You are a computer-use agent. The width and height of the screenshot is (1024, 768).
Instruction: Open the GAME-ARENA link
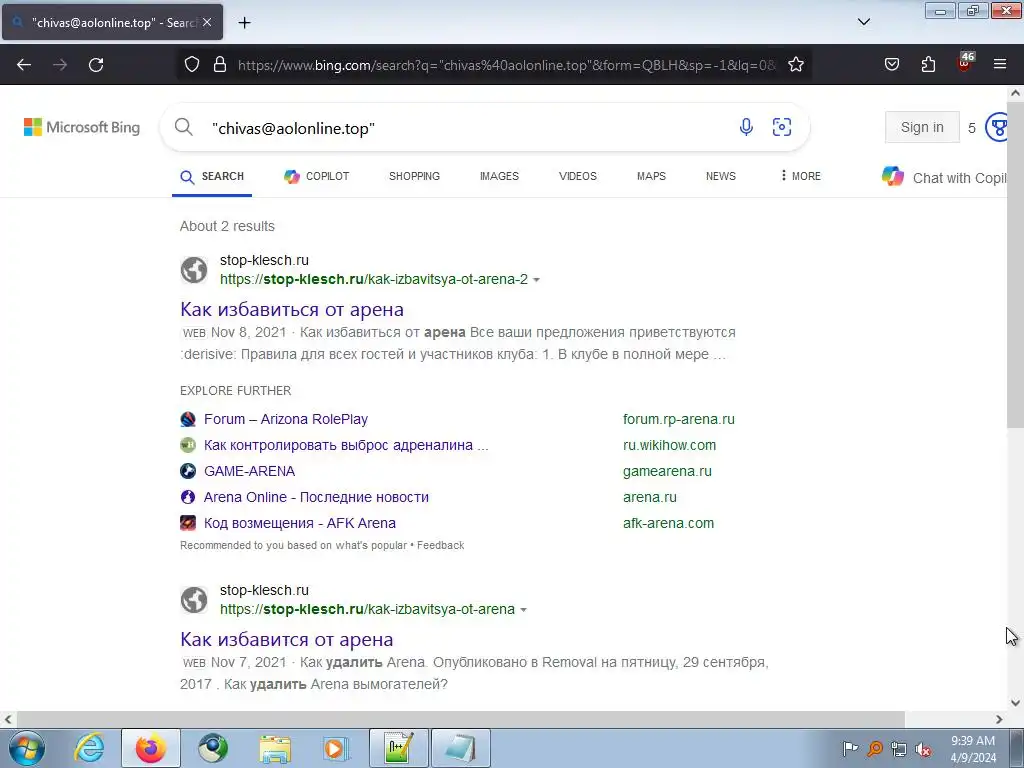(x=249, y=472)
